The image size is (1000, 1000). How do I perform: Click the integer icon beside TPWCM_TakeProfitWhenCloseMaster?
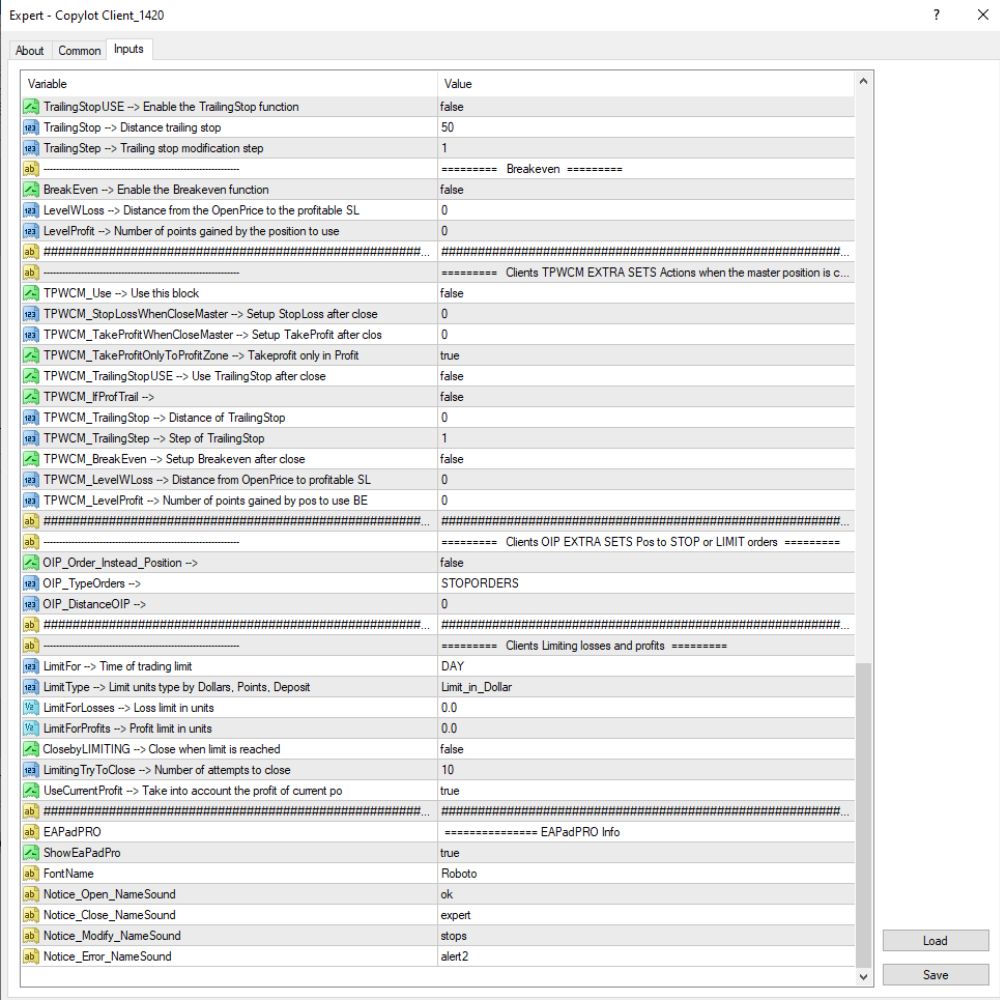(x=31, y=335)
